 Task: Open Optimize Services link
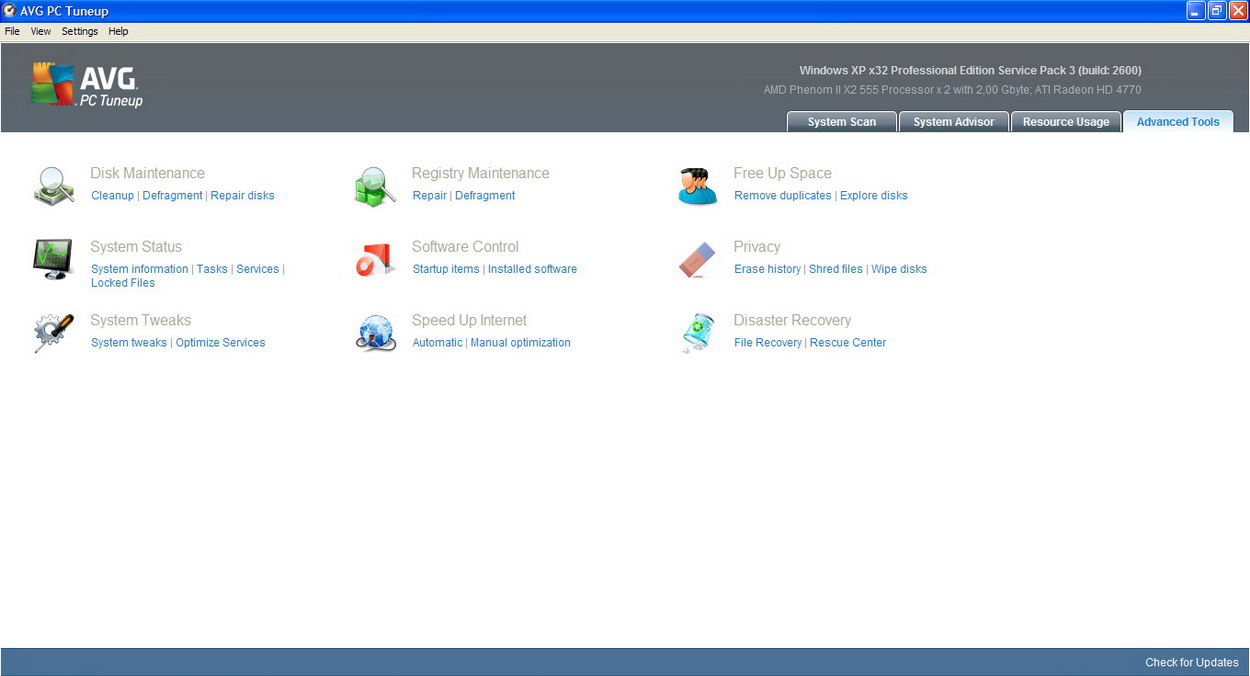click(x=221, y=343)
